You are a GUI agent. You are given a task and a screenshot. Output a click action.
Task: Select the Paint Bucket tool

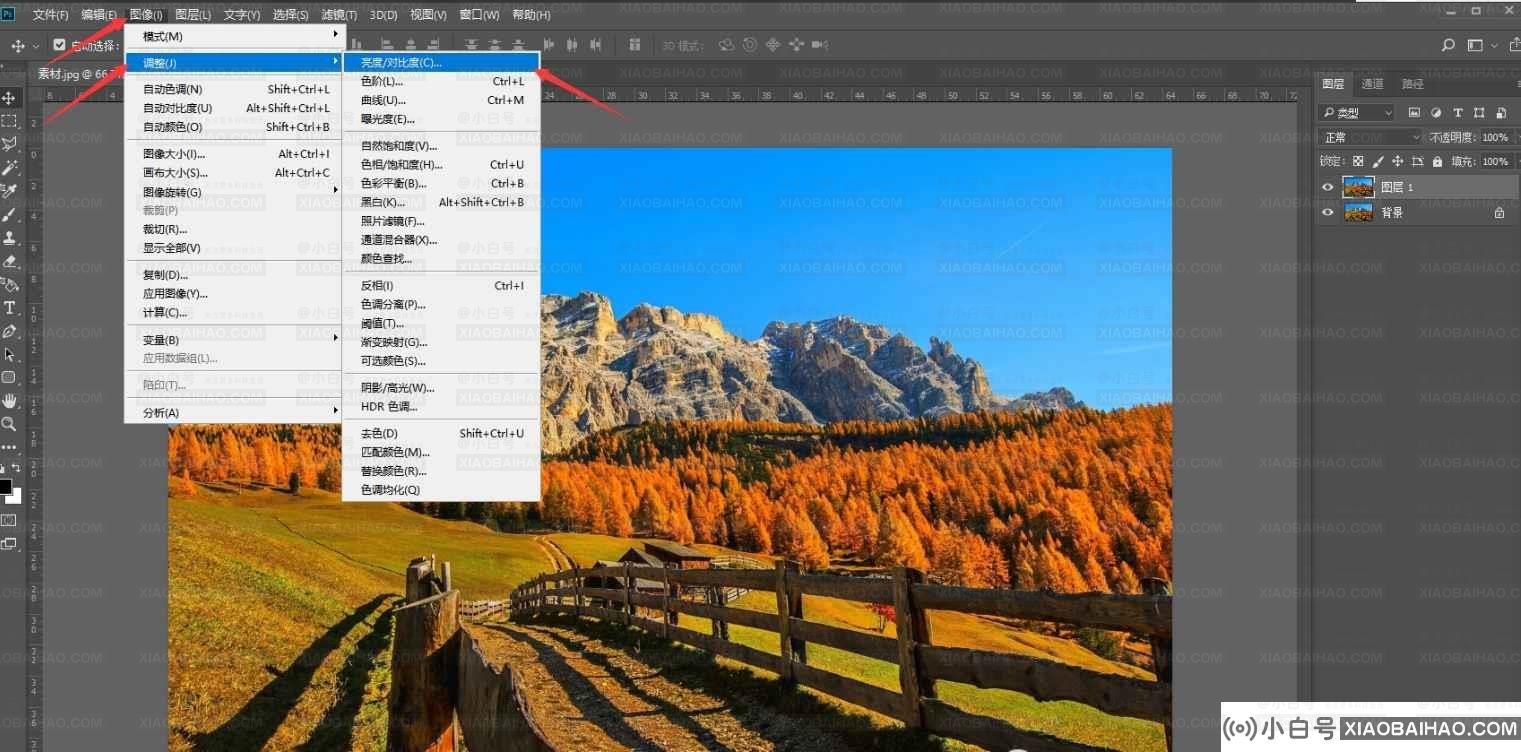[x=9, y=284]
